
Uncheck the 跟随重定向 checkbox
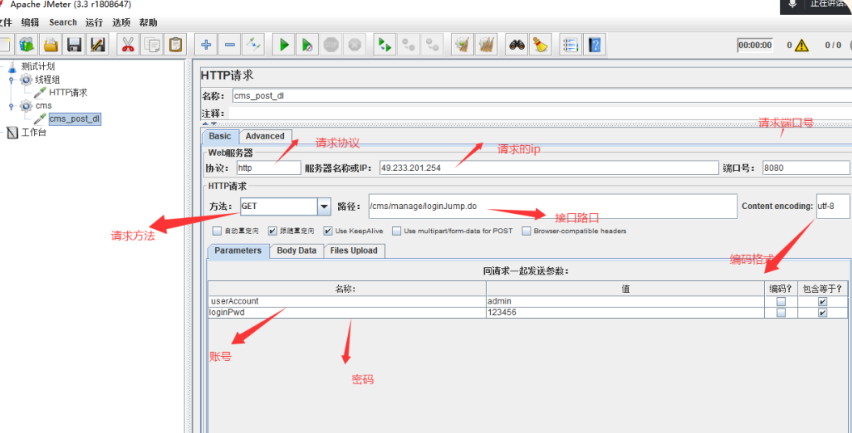[x=272, y=231]
